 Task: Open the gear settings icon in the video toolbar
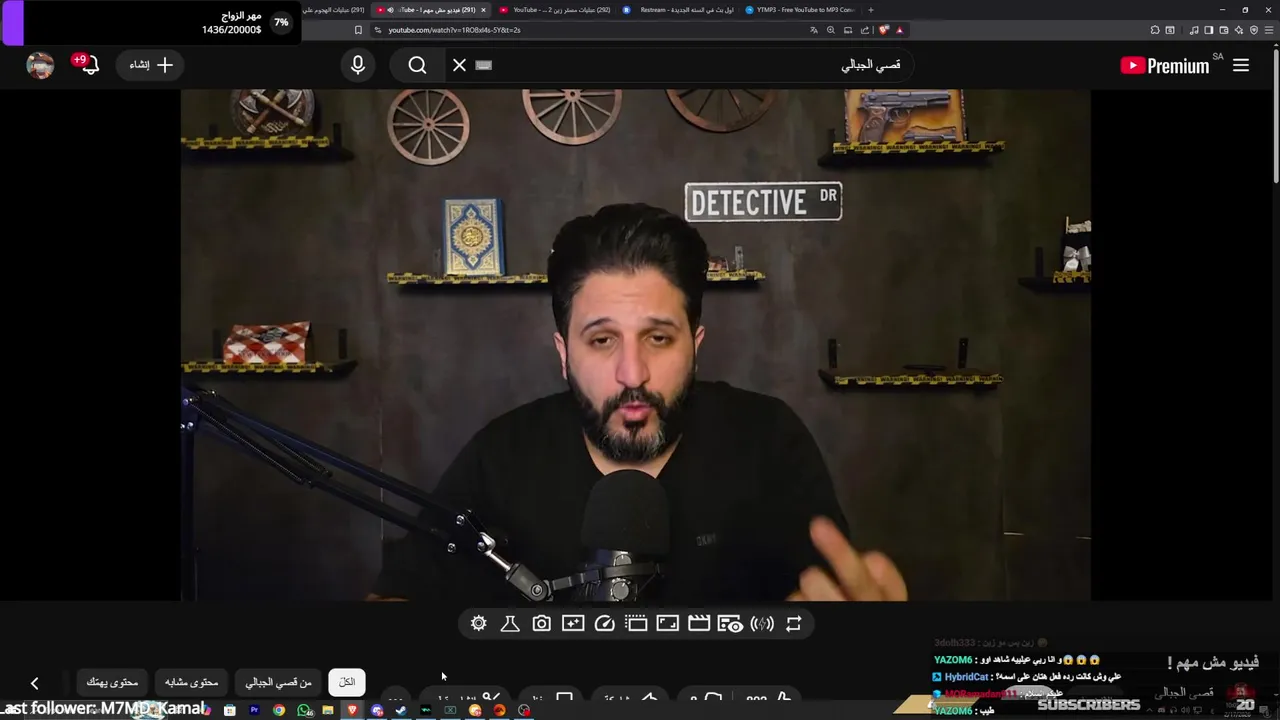pyautogui.click(x=479, y=623)
